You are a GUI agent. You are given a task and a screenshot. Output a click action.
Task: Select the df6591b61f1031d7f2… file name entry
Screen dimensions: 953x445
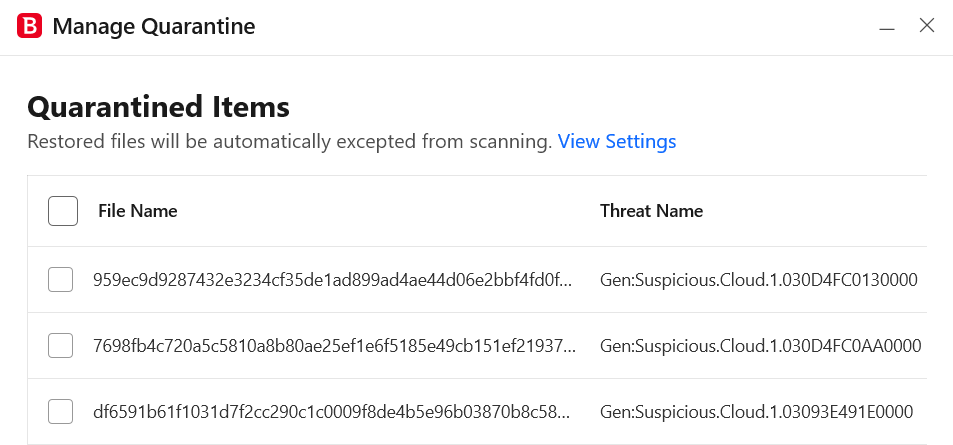[x=332, y=412]
